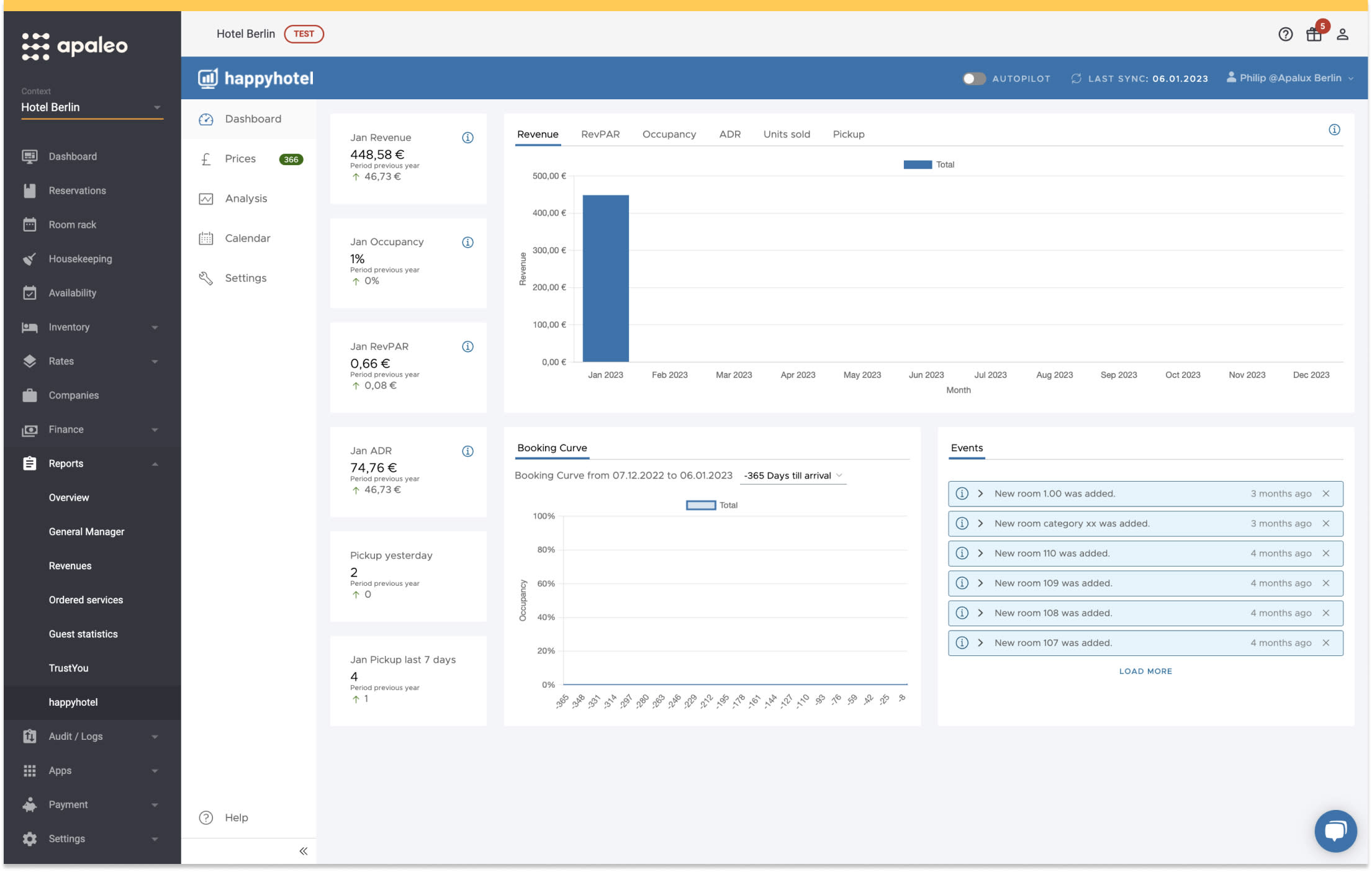The image size is (1372, 872).
Task: Click the LOAD MORE events link
Action: point(1145,671)
